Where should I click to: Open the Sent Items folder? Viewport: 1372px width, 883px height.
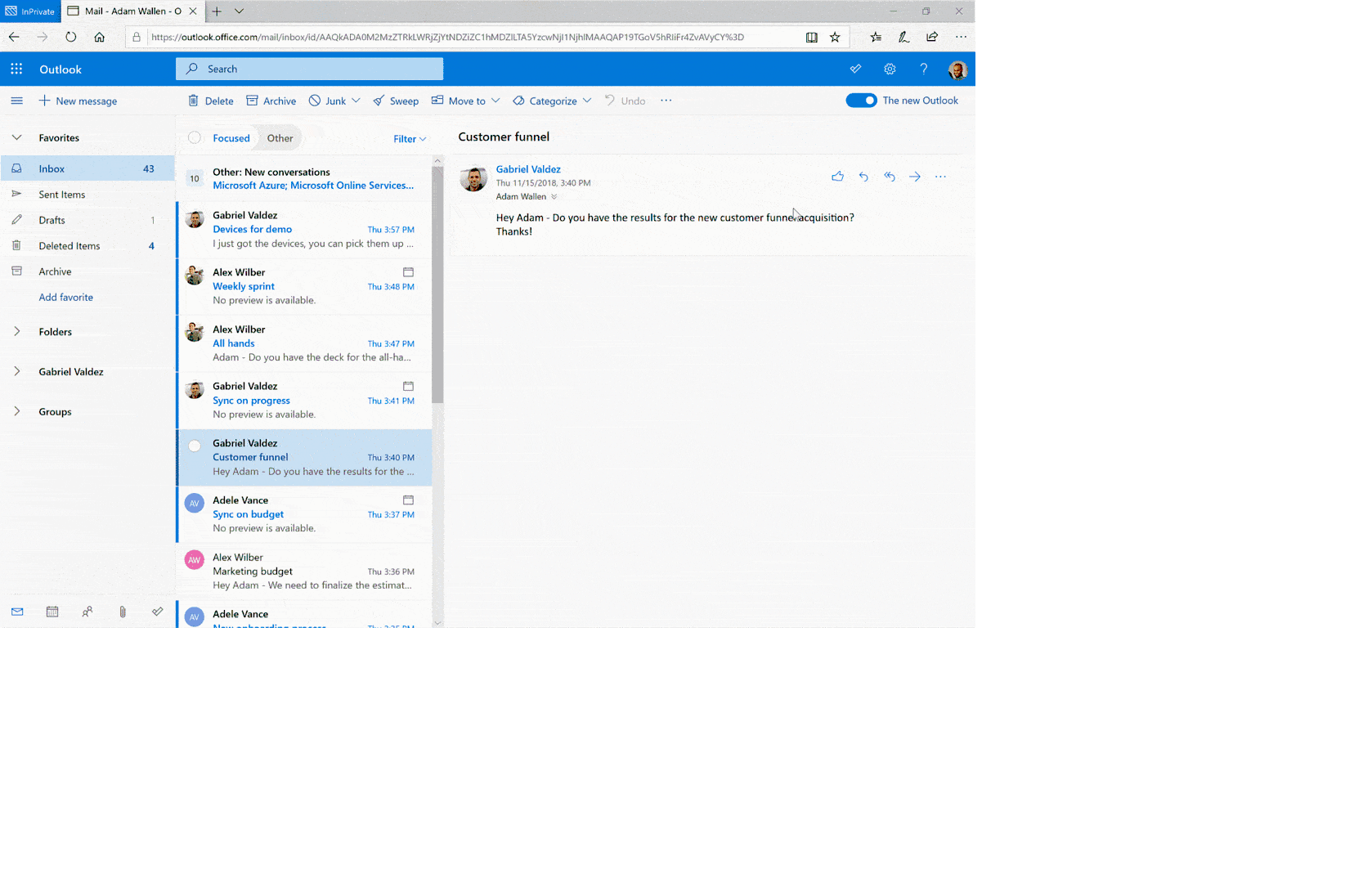[x=62, y=195]
